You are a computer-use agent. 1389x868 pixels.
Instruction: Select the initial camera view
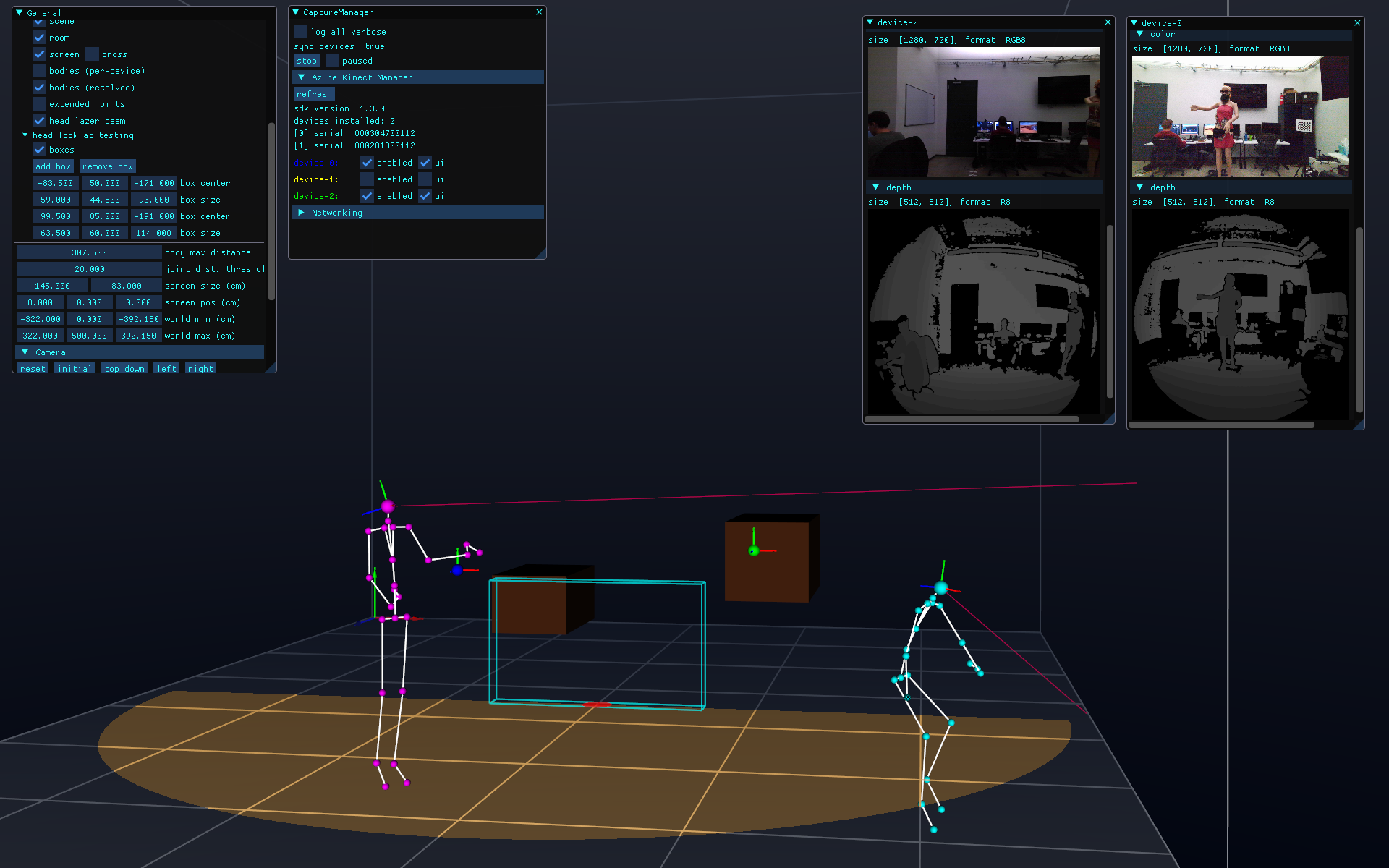tap(75, 368)
